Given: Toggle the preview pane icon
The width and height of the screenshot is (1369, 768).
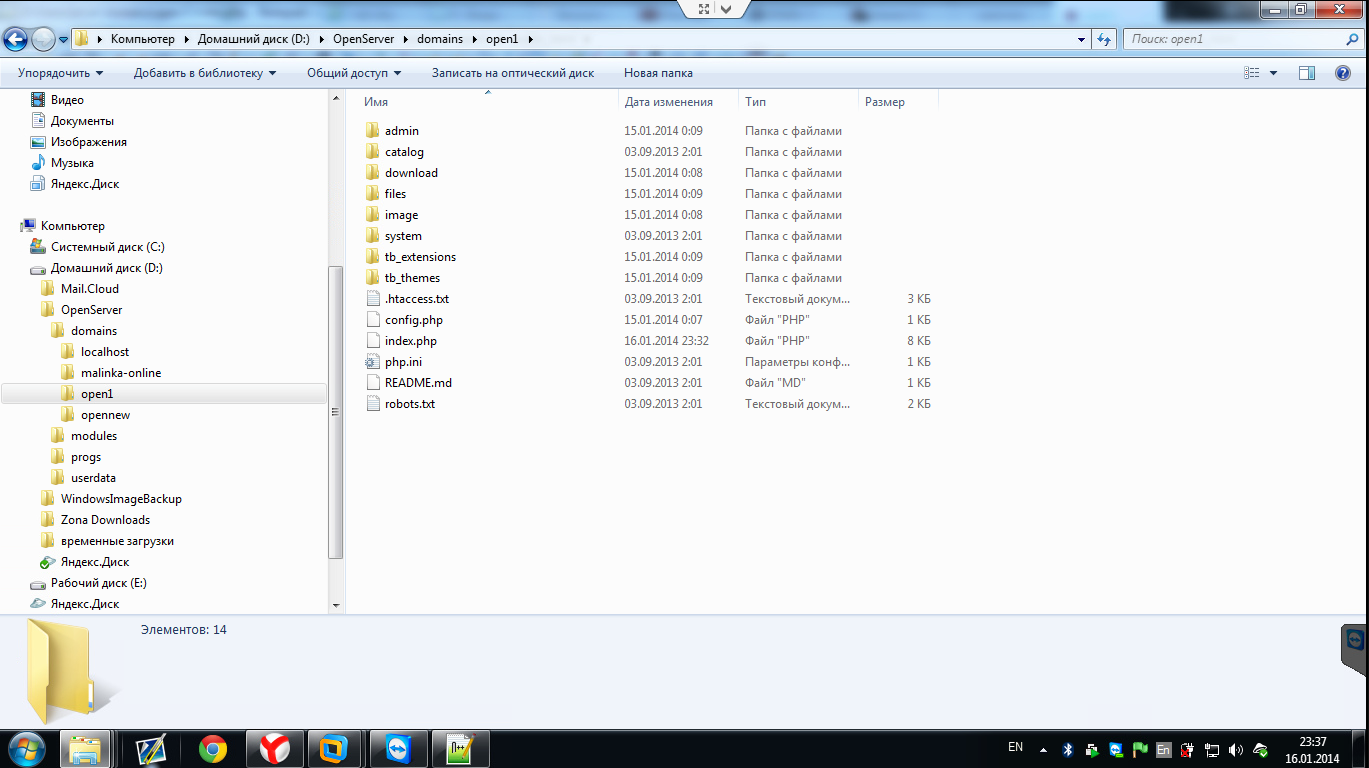Looking at the screenshot, I should pyautogui.click(x=1306, y=73).
